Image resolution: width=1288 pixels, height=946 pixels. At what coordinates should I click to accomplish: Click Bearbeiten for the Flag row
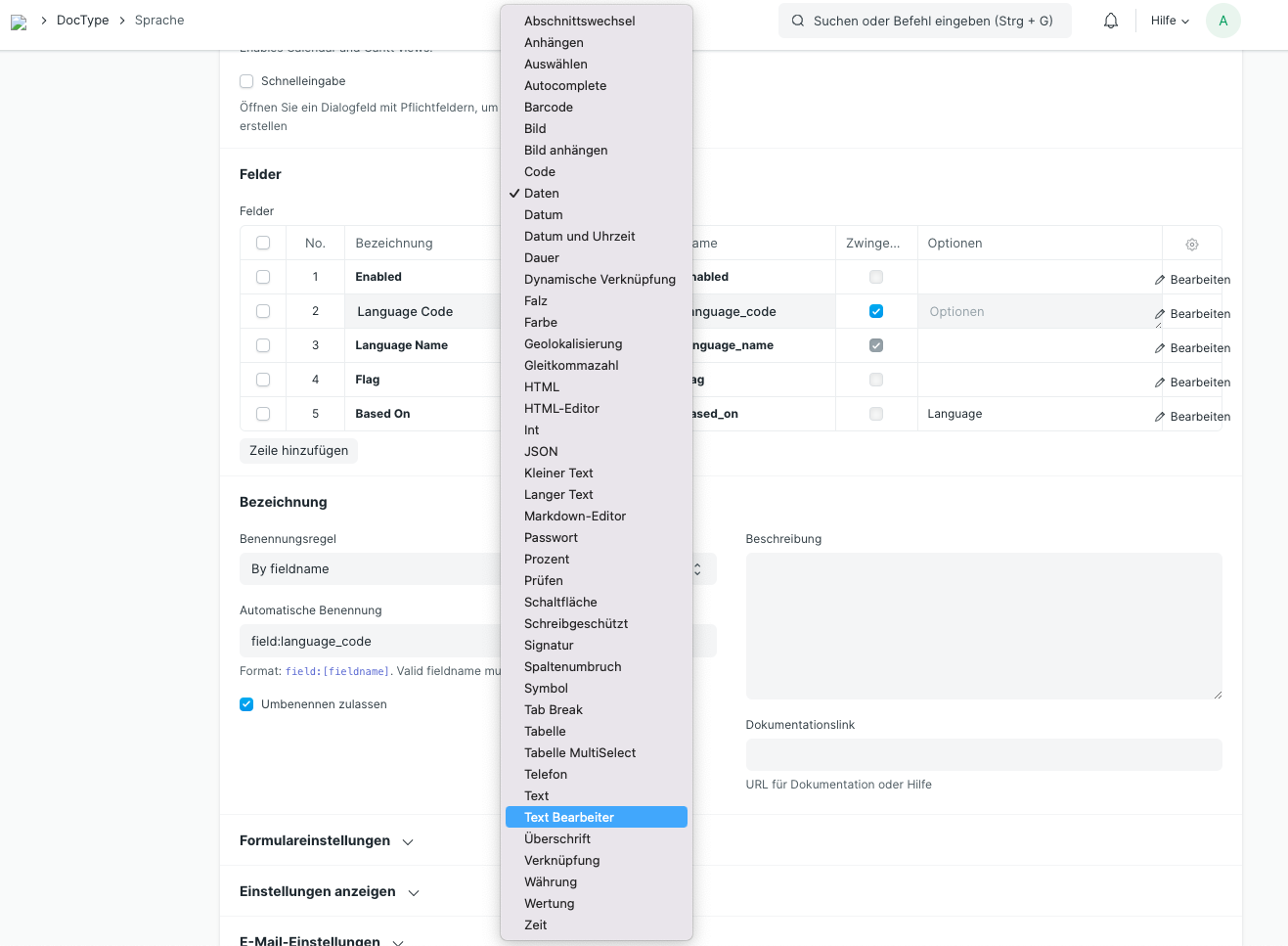coord(1200,383)
